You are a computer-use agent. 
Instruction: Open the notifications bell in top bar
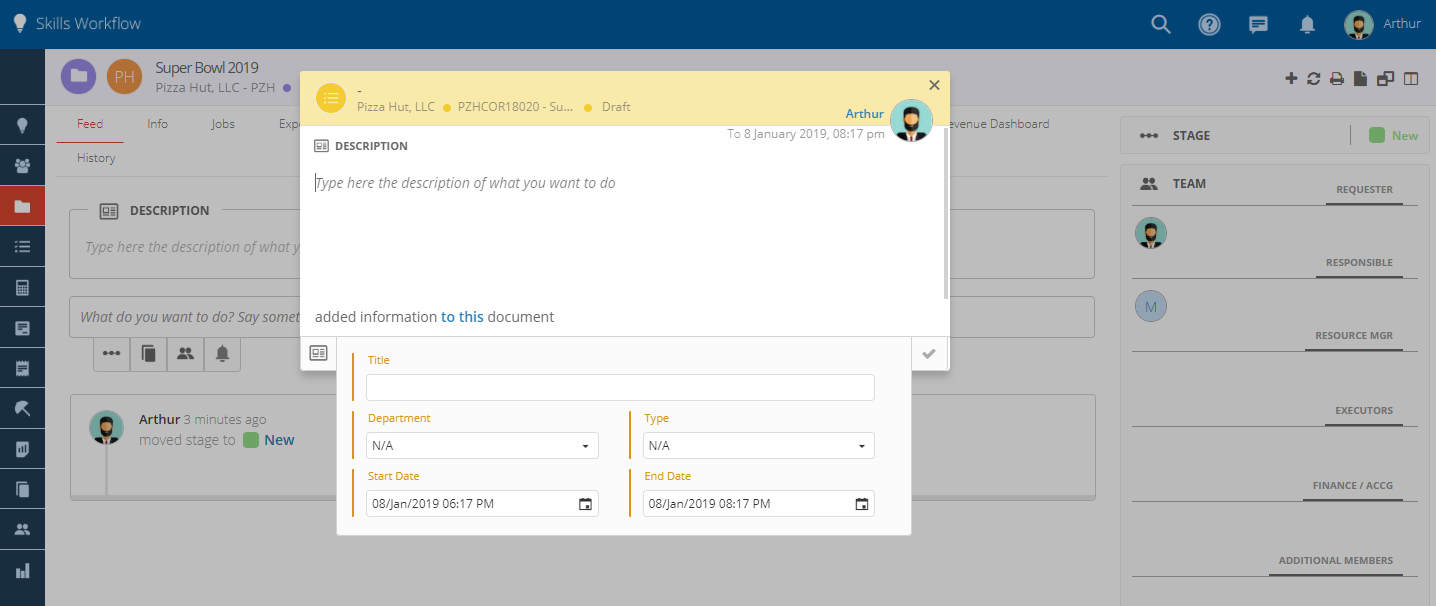1307,24
